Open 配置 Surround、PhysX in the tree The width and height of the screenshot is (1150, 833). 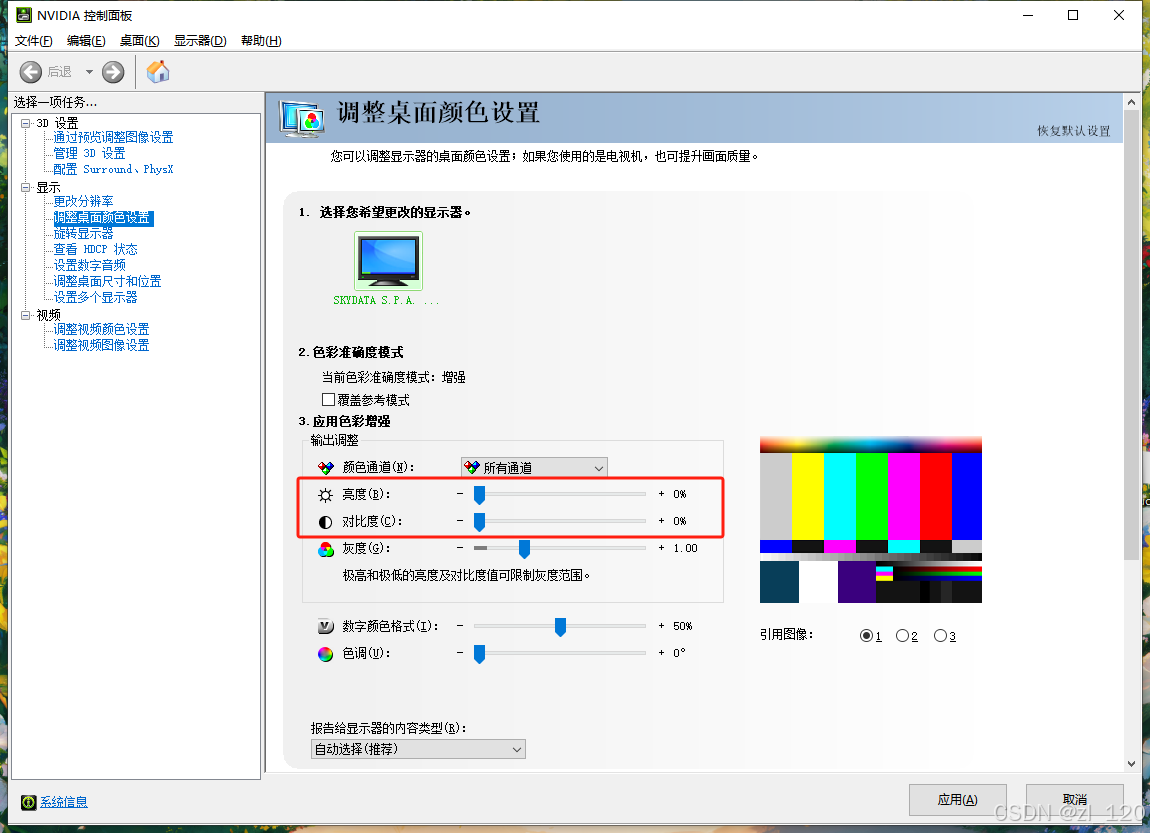(x=113, y=169)
